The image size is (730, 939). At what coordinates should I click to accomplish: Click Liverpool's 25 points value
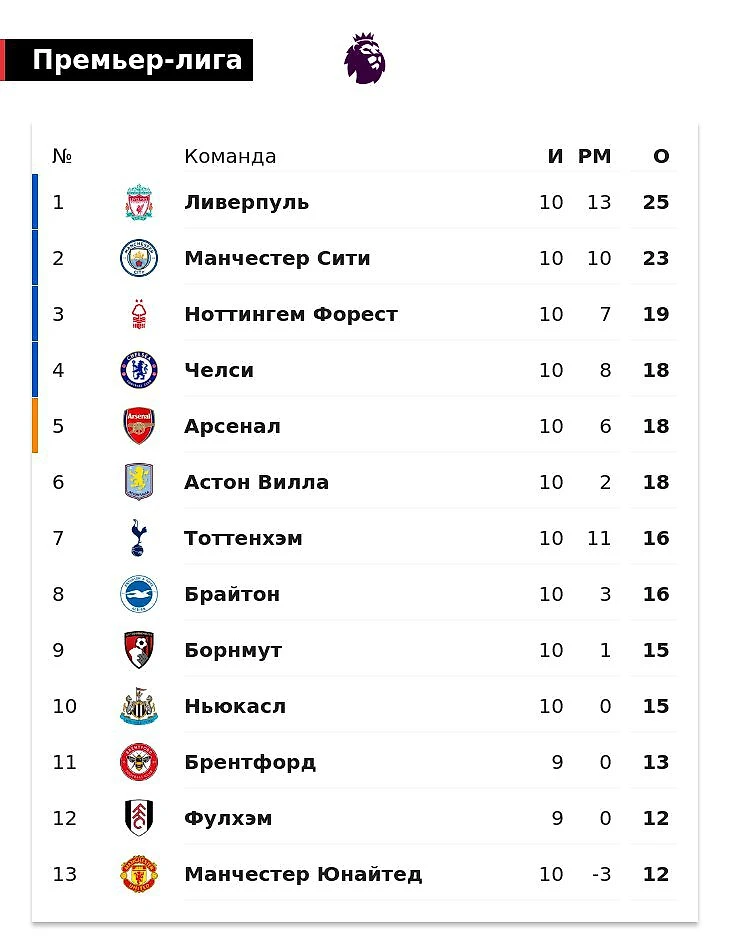tap(656, 202)
